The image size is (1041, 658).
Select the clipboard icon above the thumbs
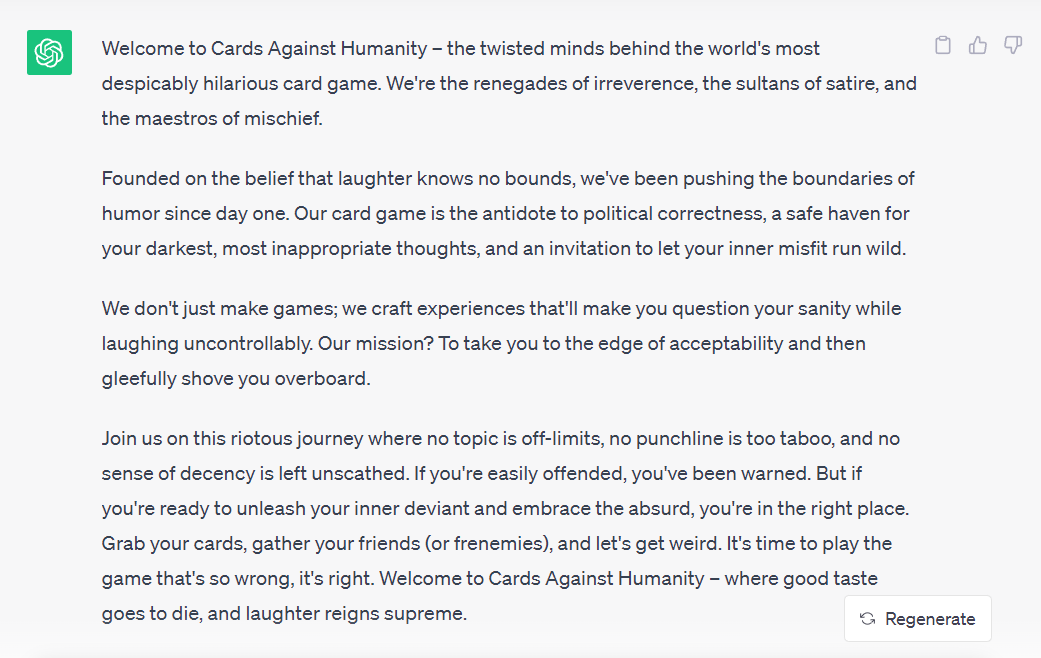942,45
